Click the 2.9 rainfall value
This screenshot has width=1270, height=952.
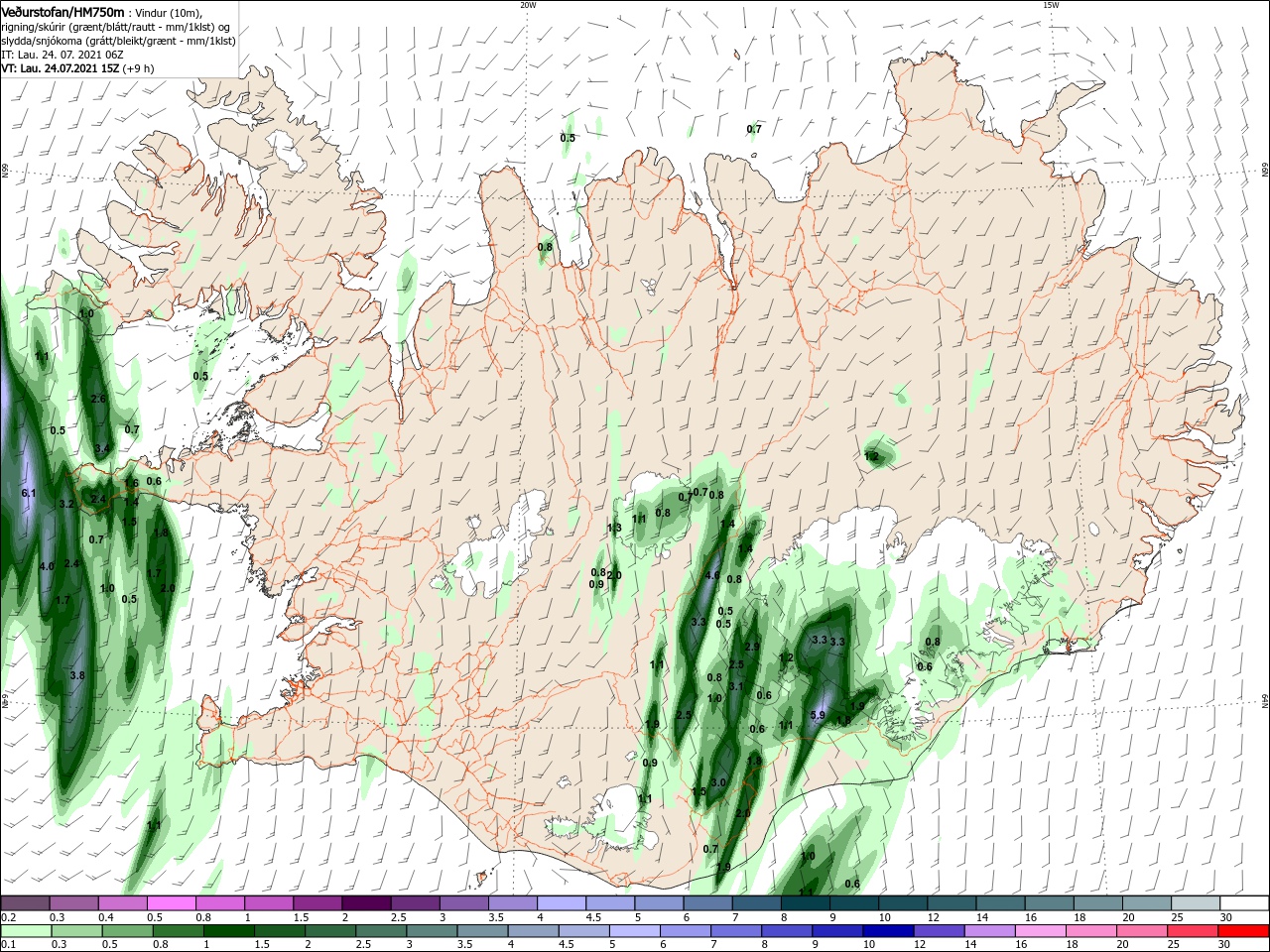point(751,647)
